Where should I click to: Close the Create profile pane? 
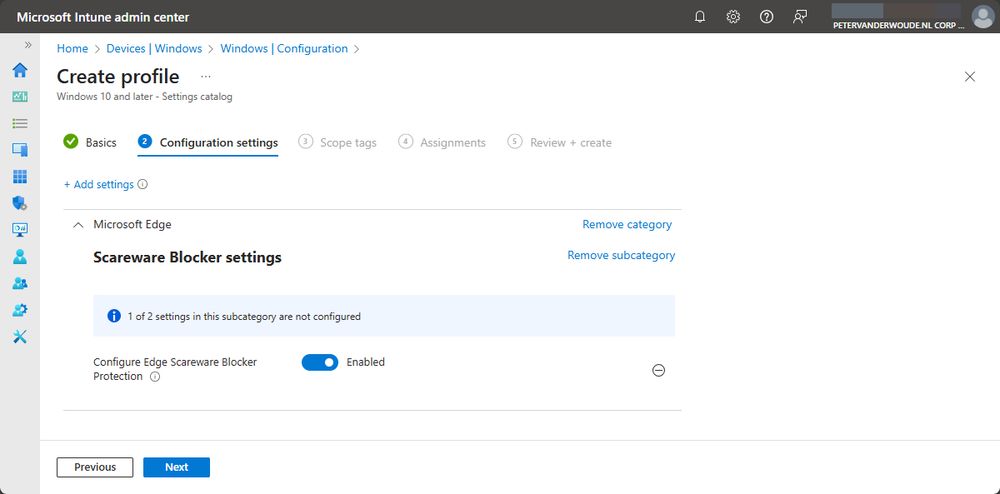point(970,77)
